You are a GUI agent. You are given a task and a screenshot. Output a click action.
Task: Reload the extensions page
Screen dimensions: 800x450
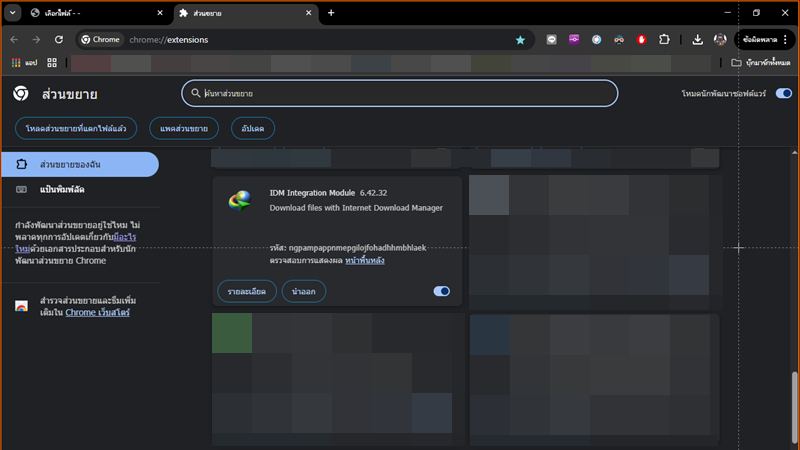click(x=59, y=40)
